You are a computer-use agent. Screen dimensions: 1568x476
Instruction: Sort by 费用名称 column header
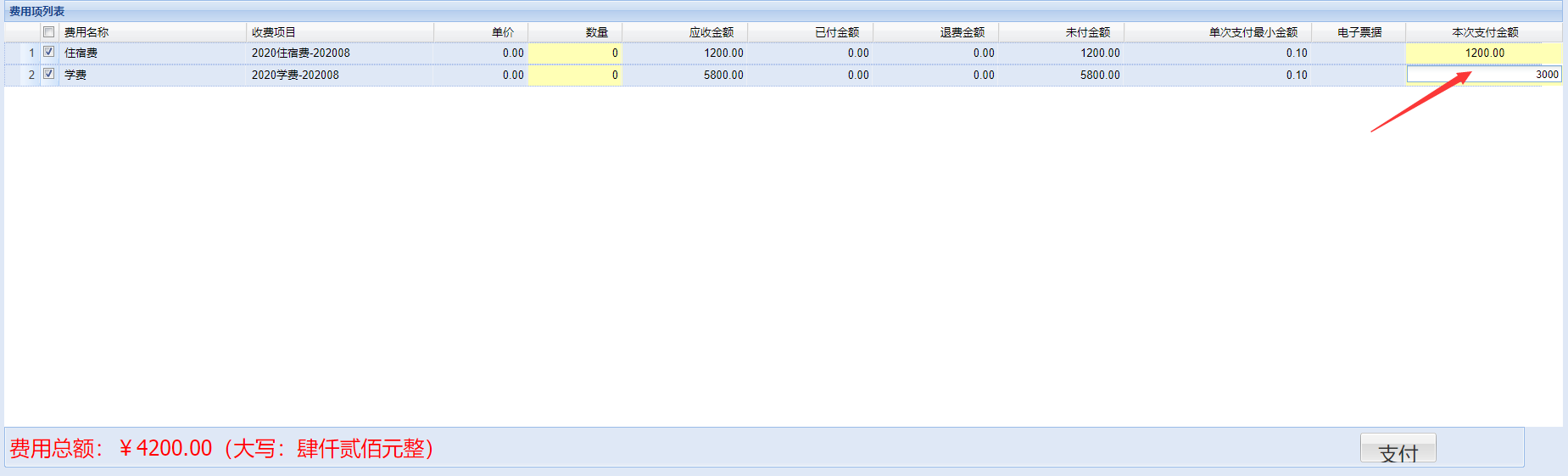coord(86,32)
